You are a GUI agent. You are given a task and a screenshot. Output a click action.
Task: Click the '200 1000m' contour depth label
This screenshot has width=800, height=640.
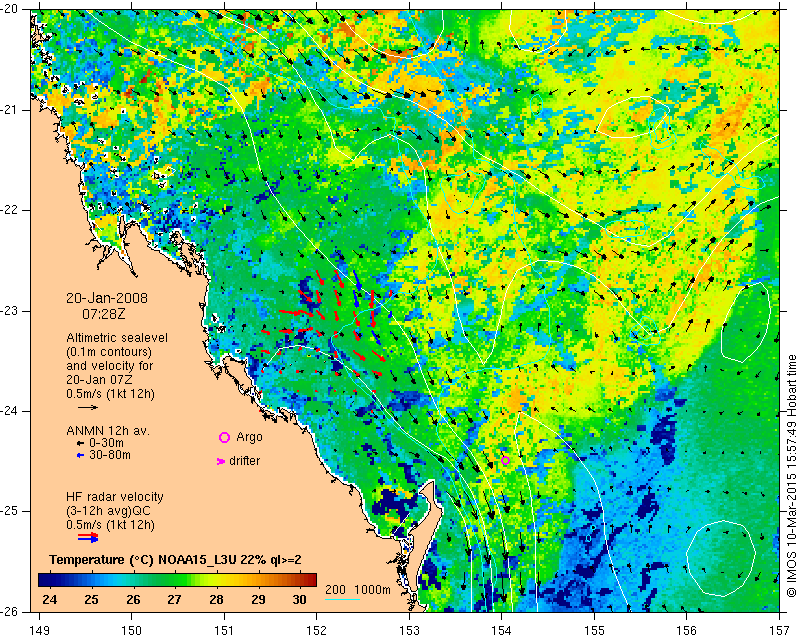[x=358, y=590]
